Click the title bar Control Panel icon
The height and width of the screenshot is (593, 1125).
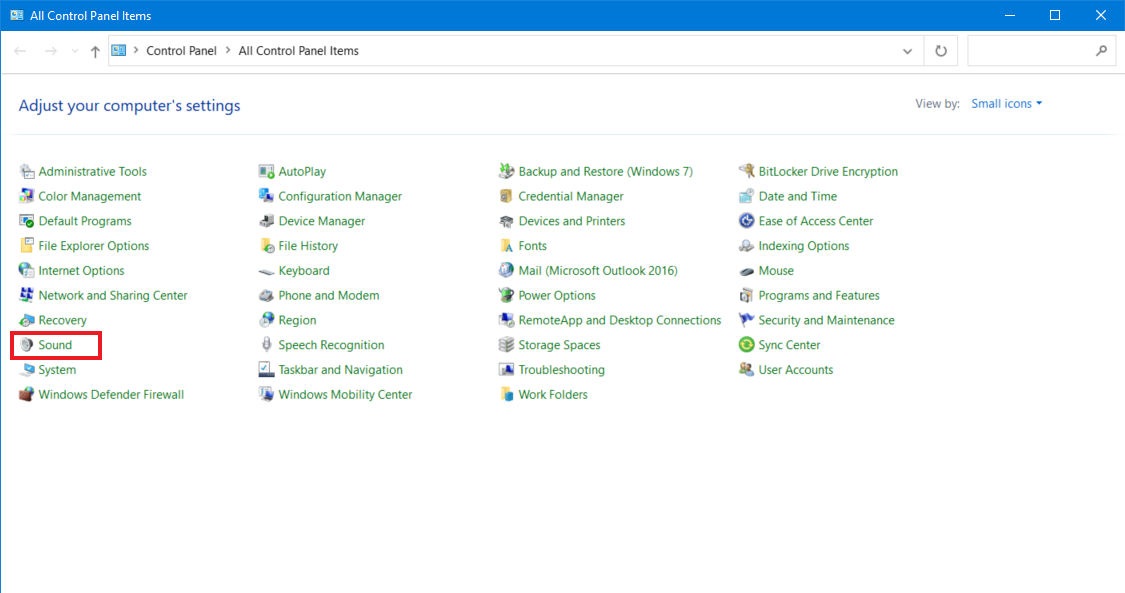click(17, 15)
